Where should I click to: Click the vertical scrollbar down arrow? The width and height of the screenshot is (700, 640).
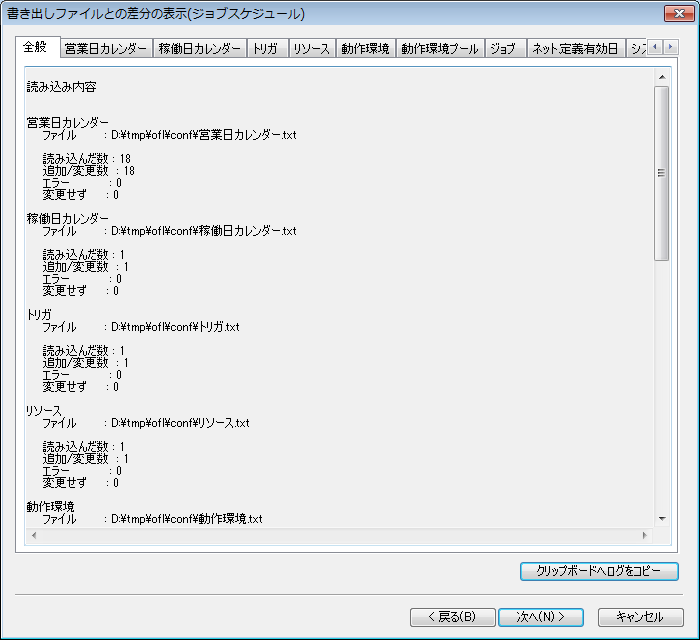[662, 519]
